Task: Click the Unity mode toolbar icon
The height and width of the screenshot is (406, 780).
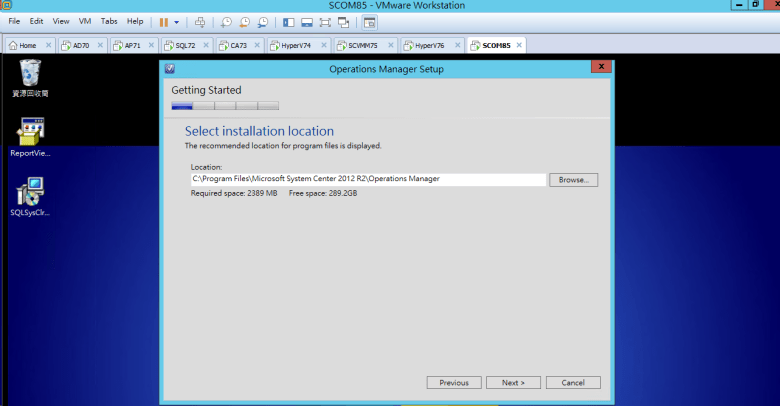Action: (x=343, y=21)
